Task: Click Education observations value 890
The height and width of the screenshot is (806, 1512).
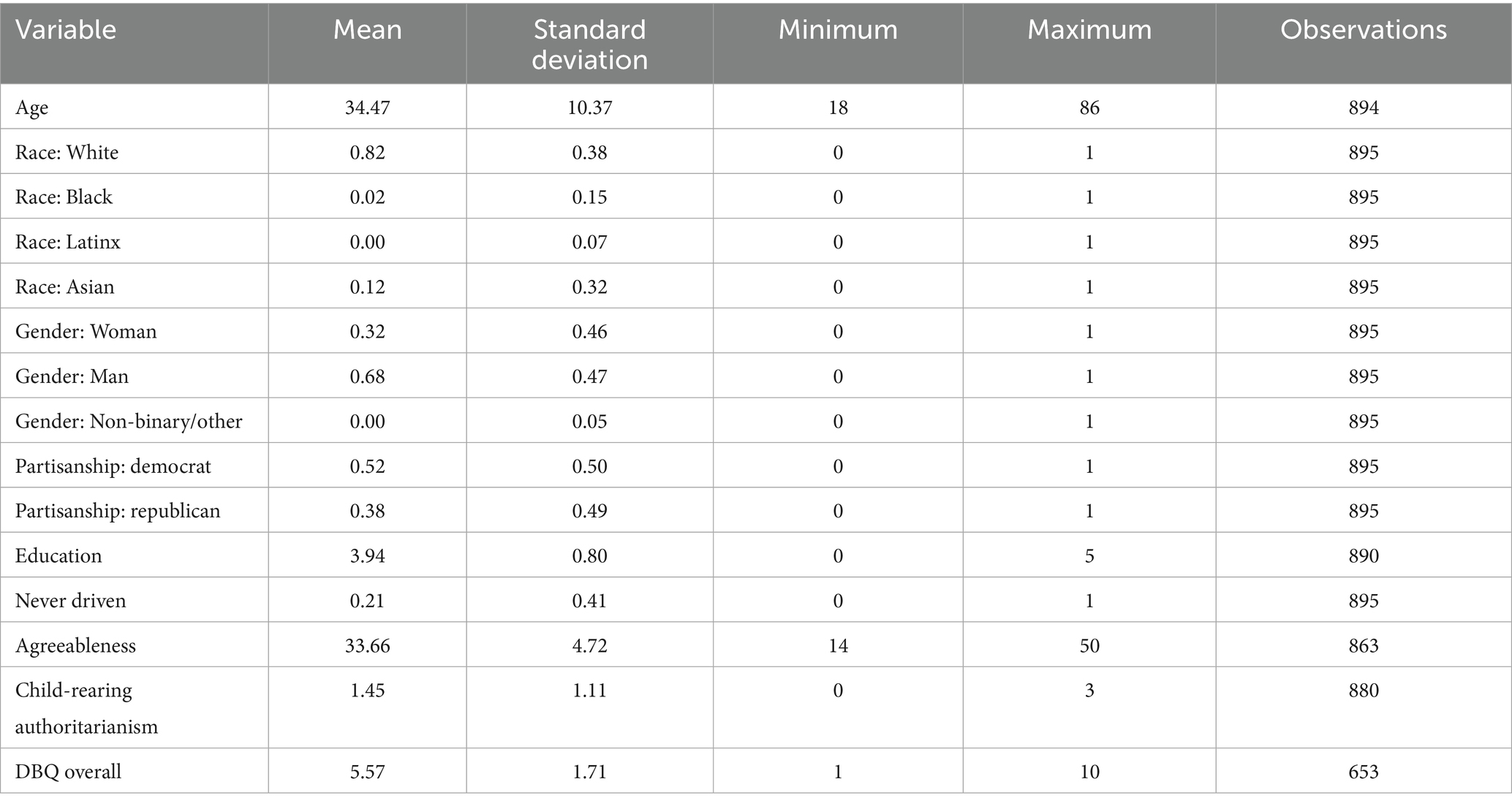Action: pyautogui.click(x=1364, y=556)
